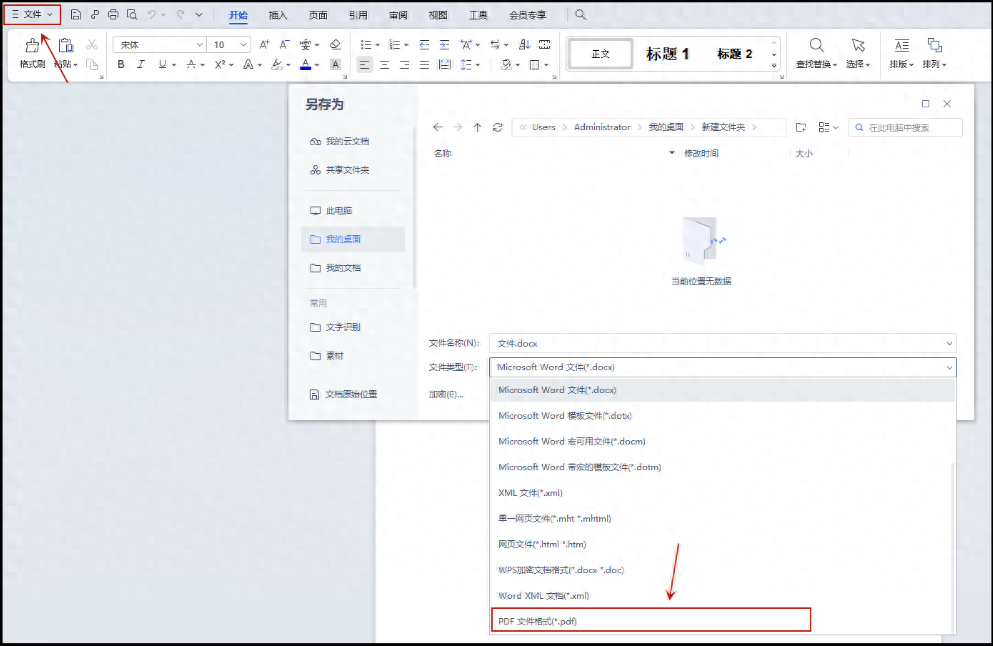The width and height of the screenshot is (993, 646).
Task: Select PDF 文件格式(*.pdf) from the list
Action: (650, 619)
